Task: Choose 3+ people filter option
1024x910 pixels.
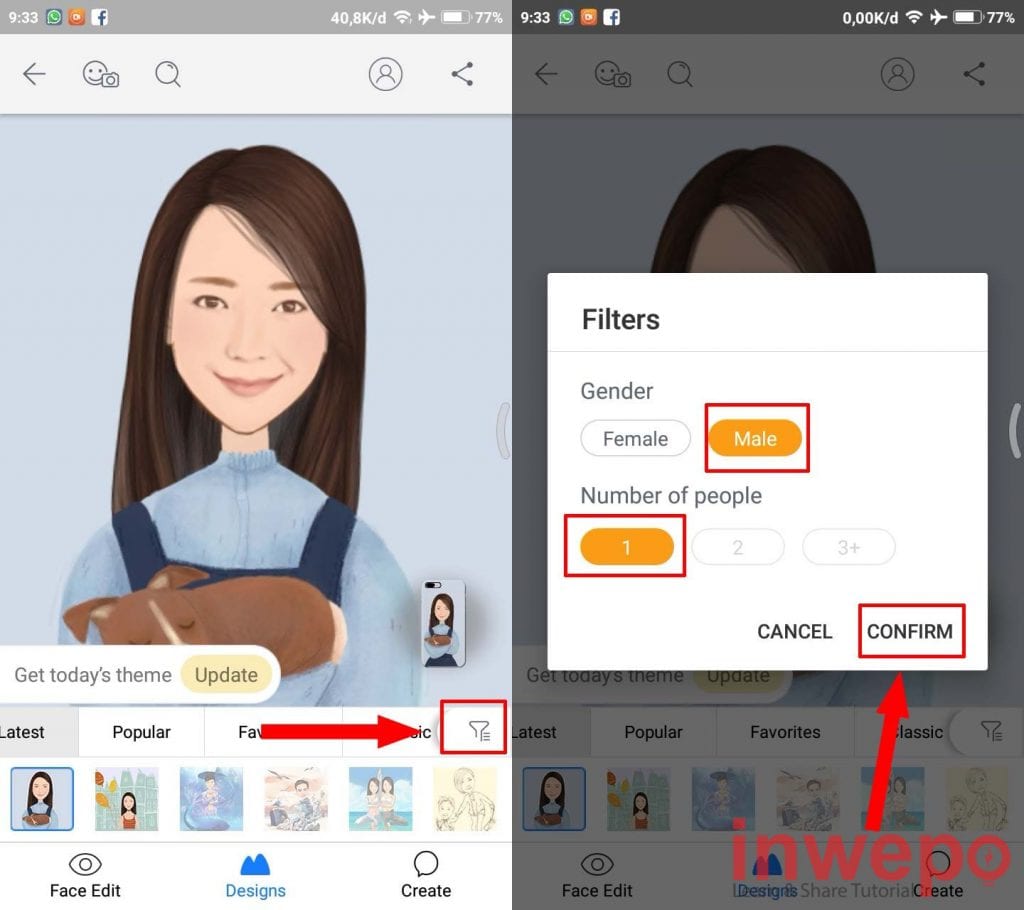Action: [x=849, y=547]
